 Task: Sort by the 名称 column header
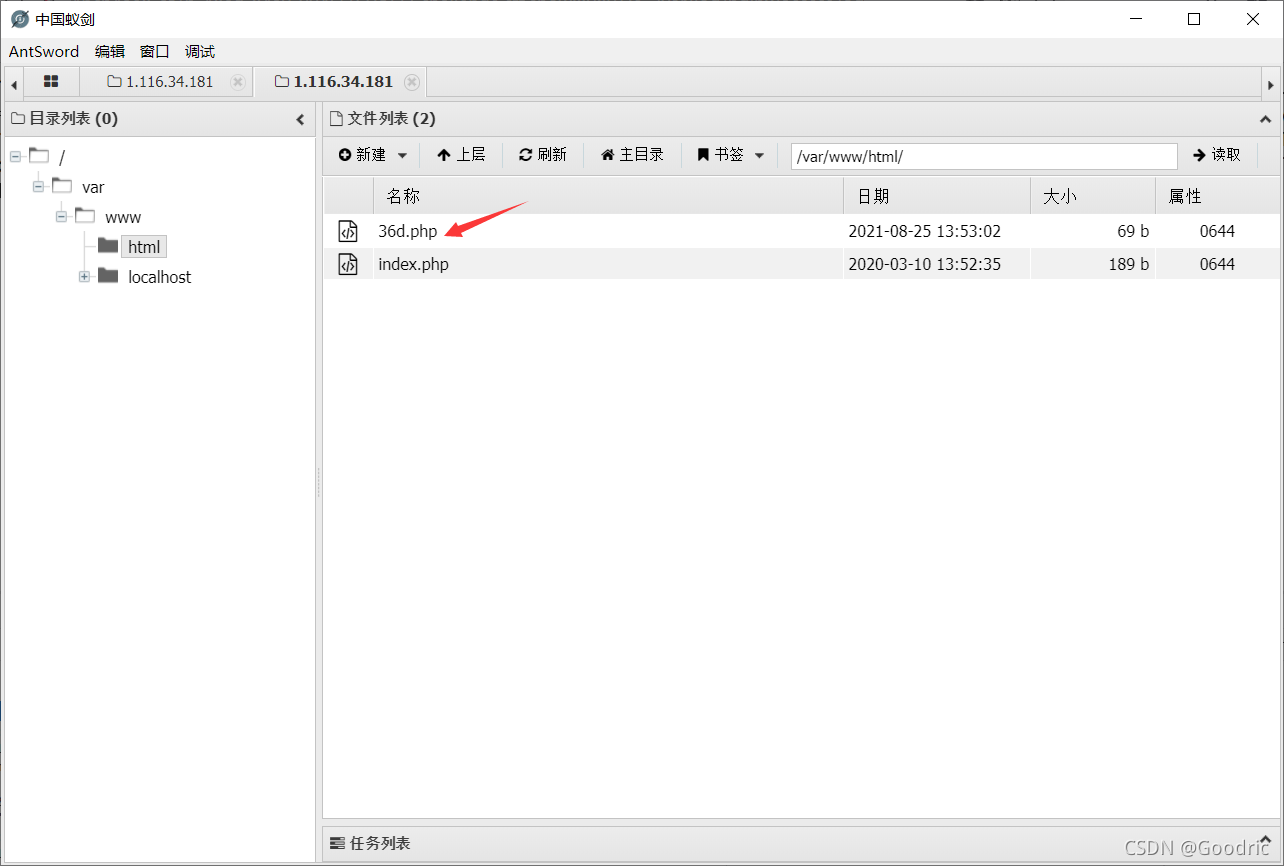coord(608,196)
